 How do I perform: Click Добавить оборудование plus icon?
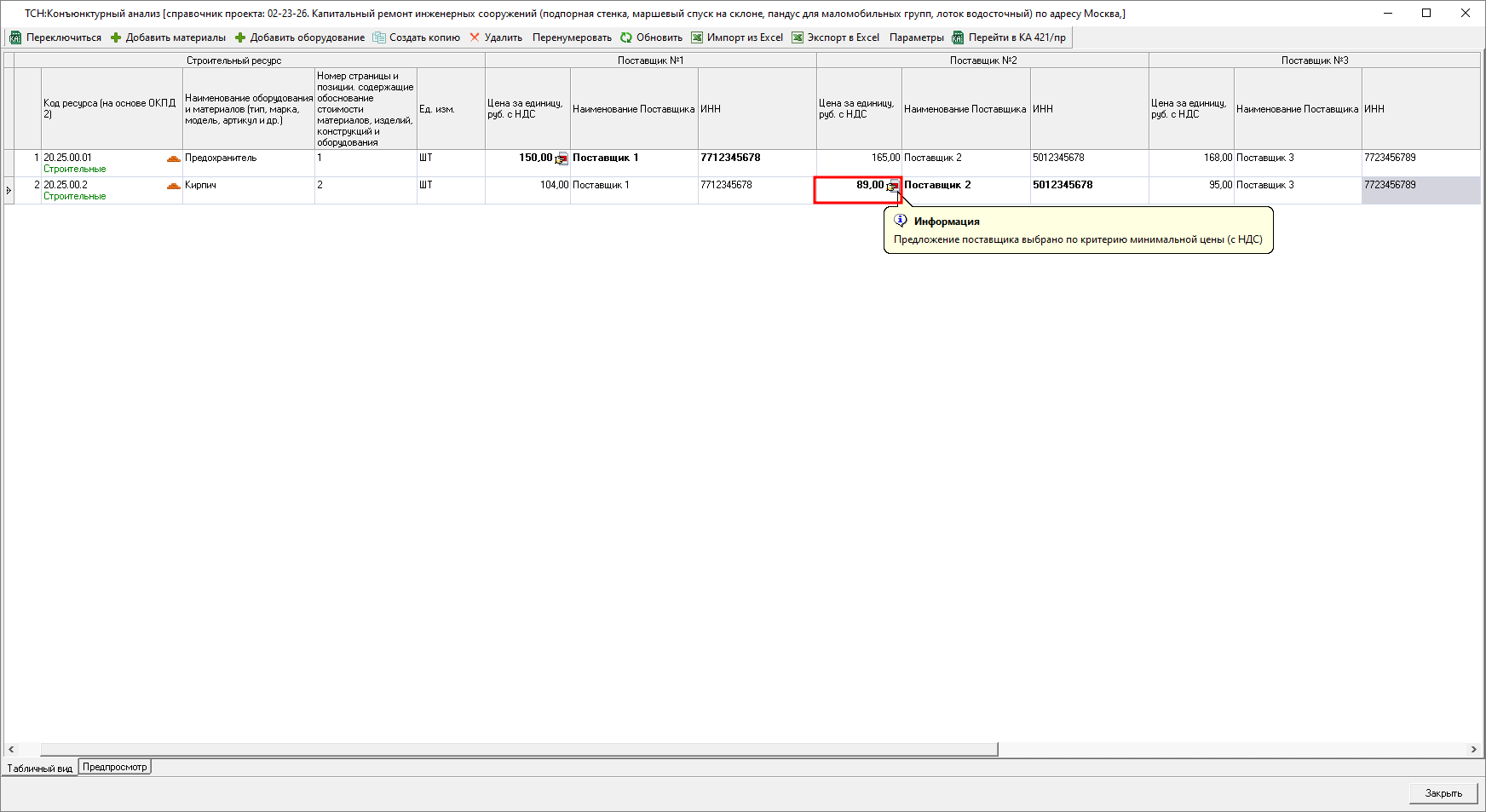pyautogui.click(x=240, y=37)
